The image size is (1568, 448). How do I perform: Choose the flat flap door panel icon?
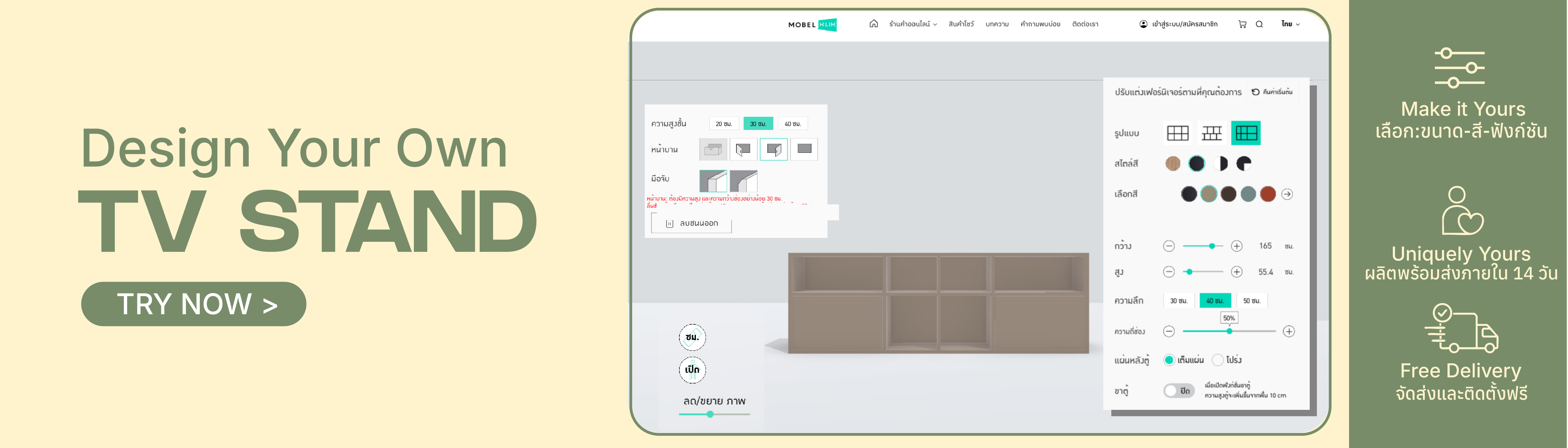(804, 149)
